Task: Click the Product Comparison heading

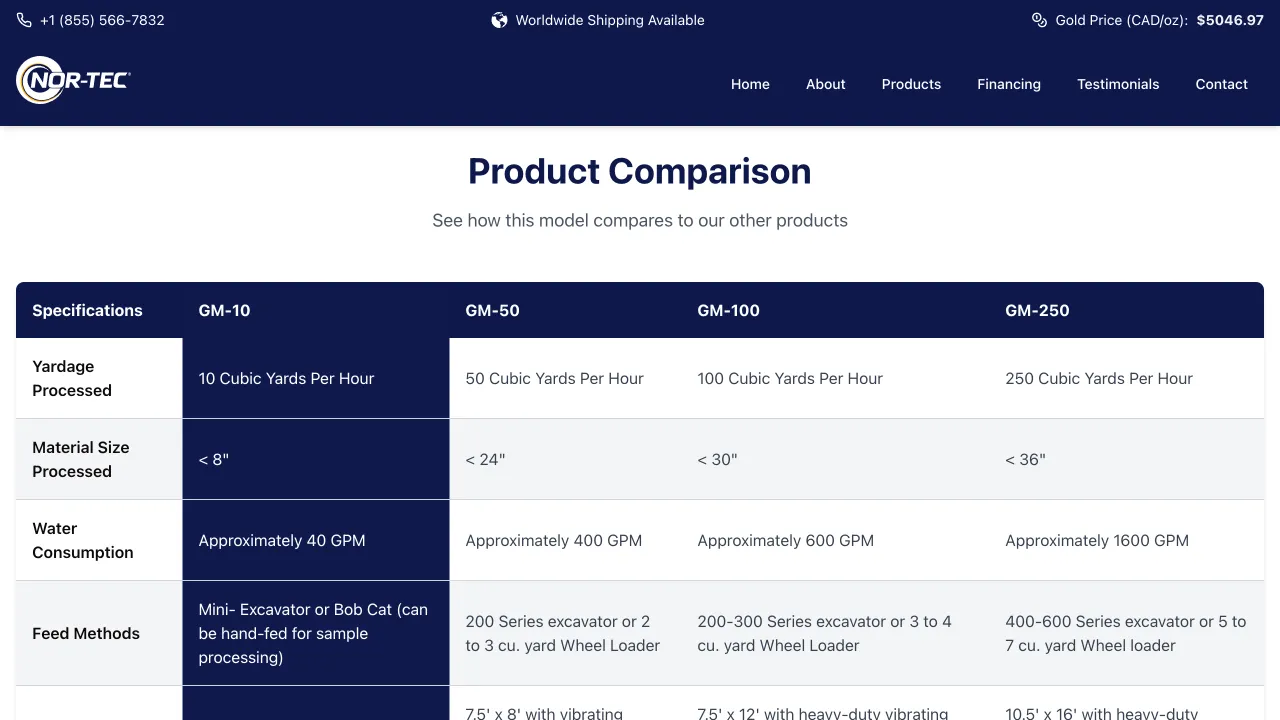Action: click(x=639, y=171)
